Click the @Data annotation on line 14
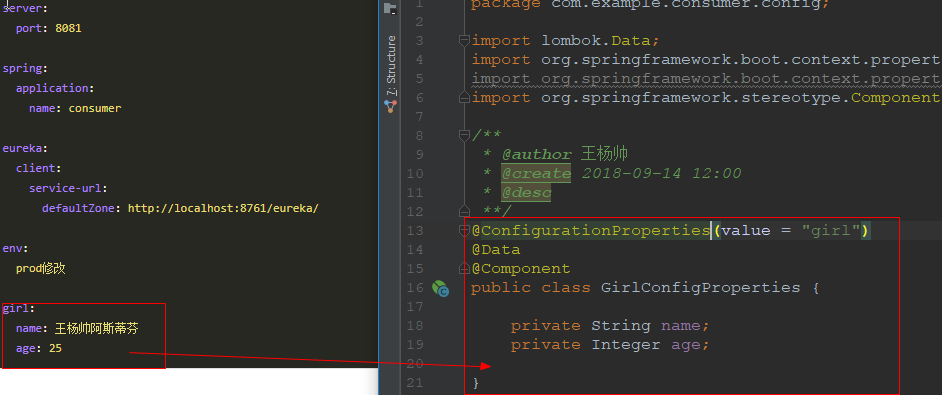 pyautogui.click(x=496, y=250)
